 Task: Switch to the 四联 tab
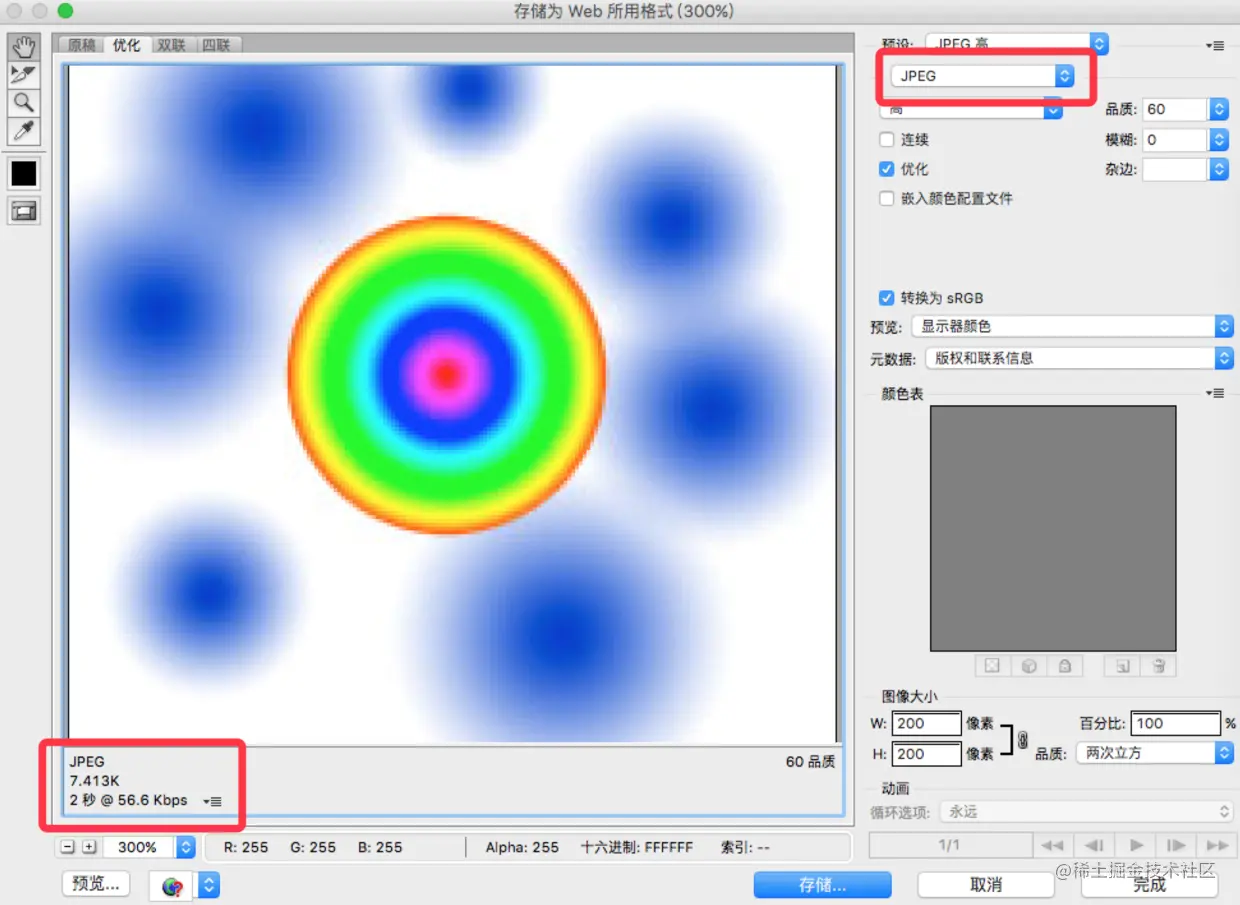216,45
